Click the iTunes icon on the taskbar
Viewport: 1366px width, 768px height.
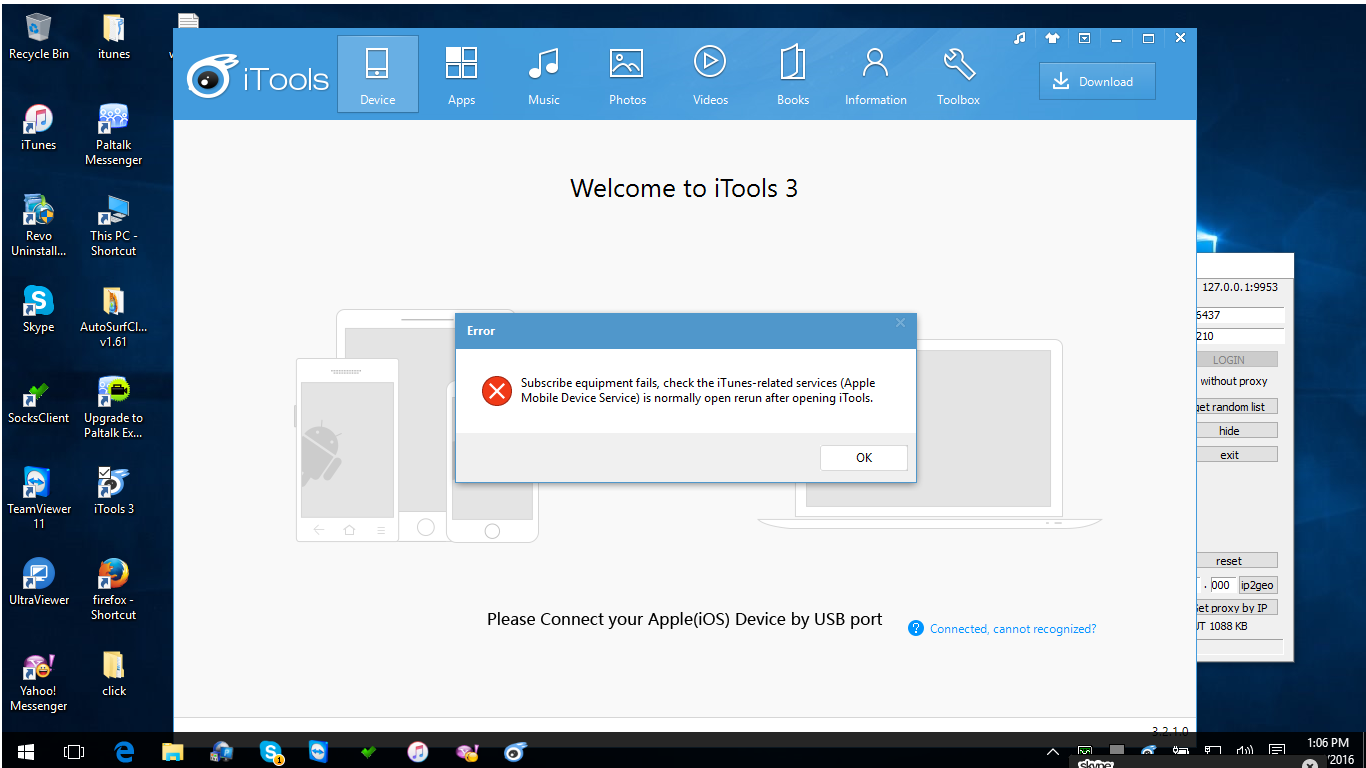[418, 751]
